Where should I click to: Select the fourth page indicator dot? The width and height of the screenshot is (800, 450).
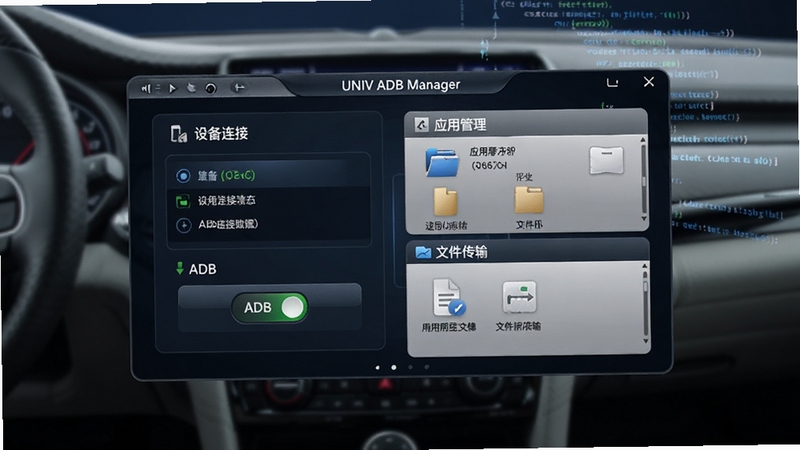coord(427,366)
